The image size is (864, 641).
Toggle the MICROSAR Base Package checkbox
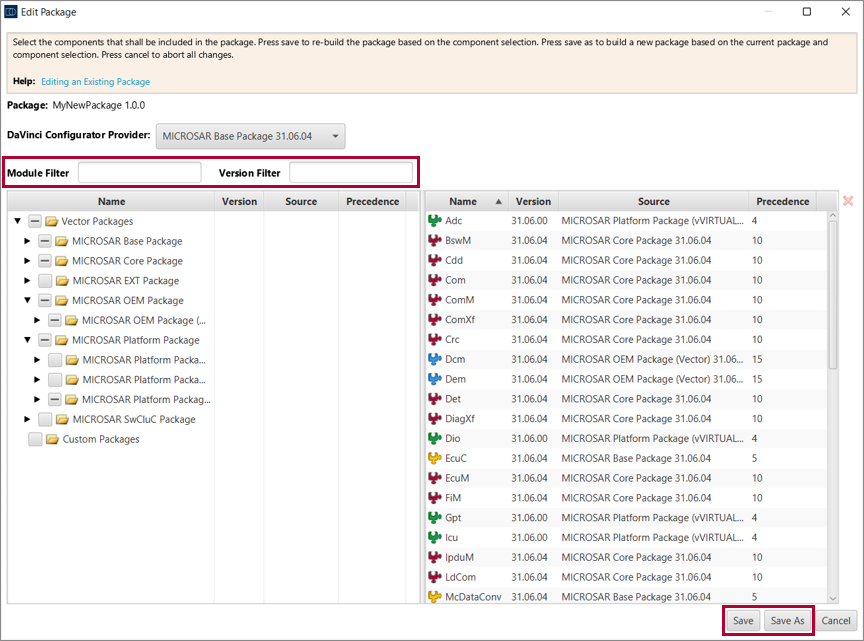coord(45,241)
